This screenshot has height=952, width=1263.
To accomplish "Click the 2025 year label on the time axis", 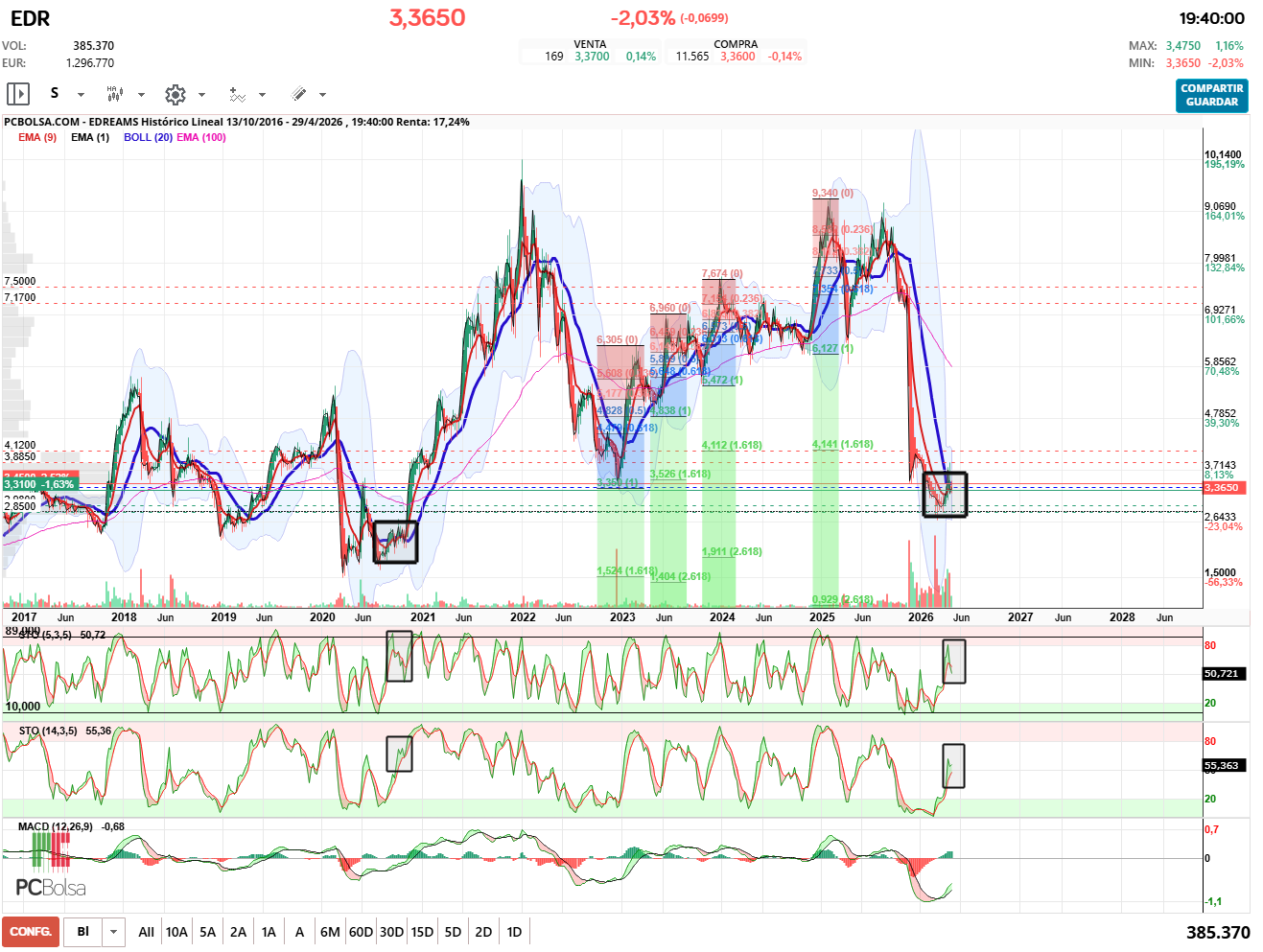I will (x=822, y=617).
